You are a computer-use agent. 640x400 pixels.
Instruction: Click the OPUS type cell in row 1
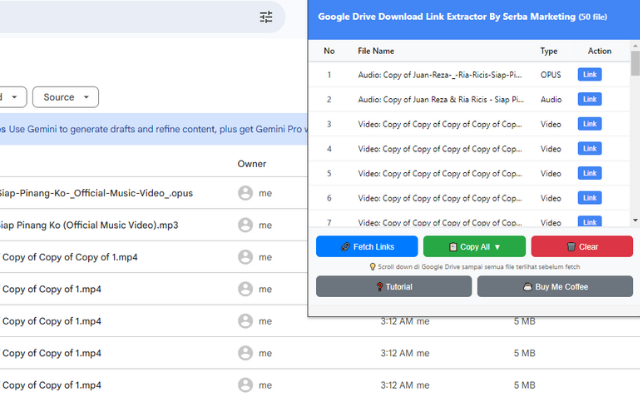tap(551, 75)
